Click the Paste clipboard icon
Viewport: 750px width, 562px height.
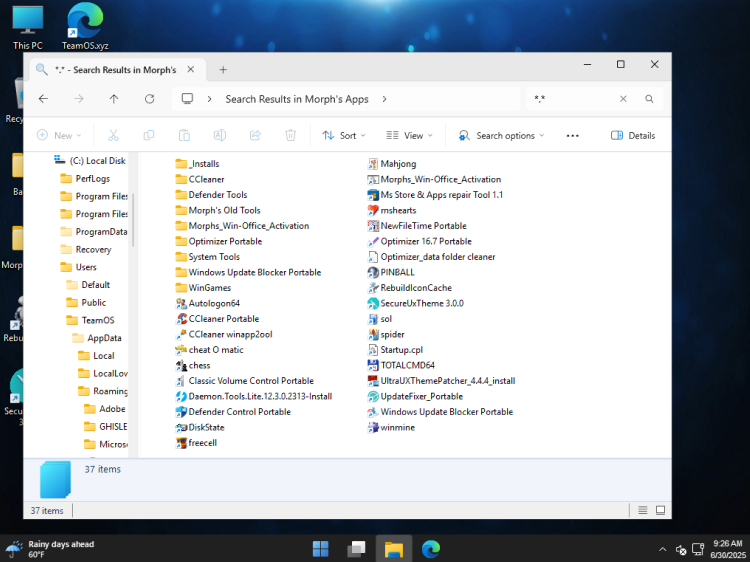pyautogui.click(x=184, y=135)
